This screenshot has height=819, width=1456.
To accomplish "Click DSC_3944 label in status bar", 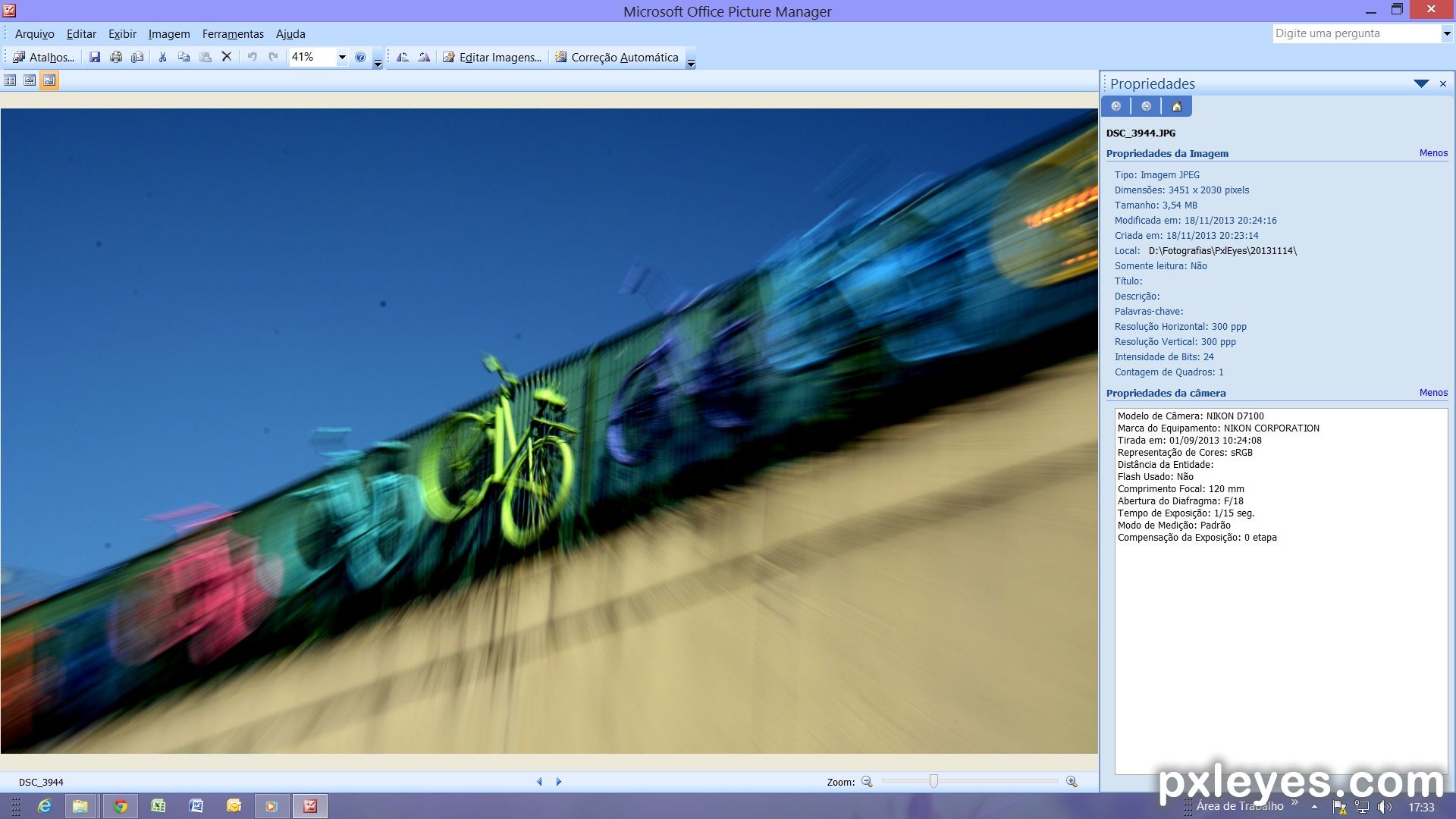I will (41, 782).
